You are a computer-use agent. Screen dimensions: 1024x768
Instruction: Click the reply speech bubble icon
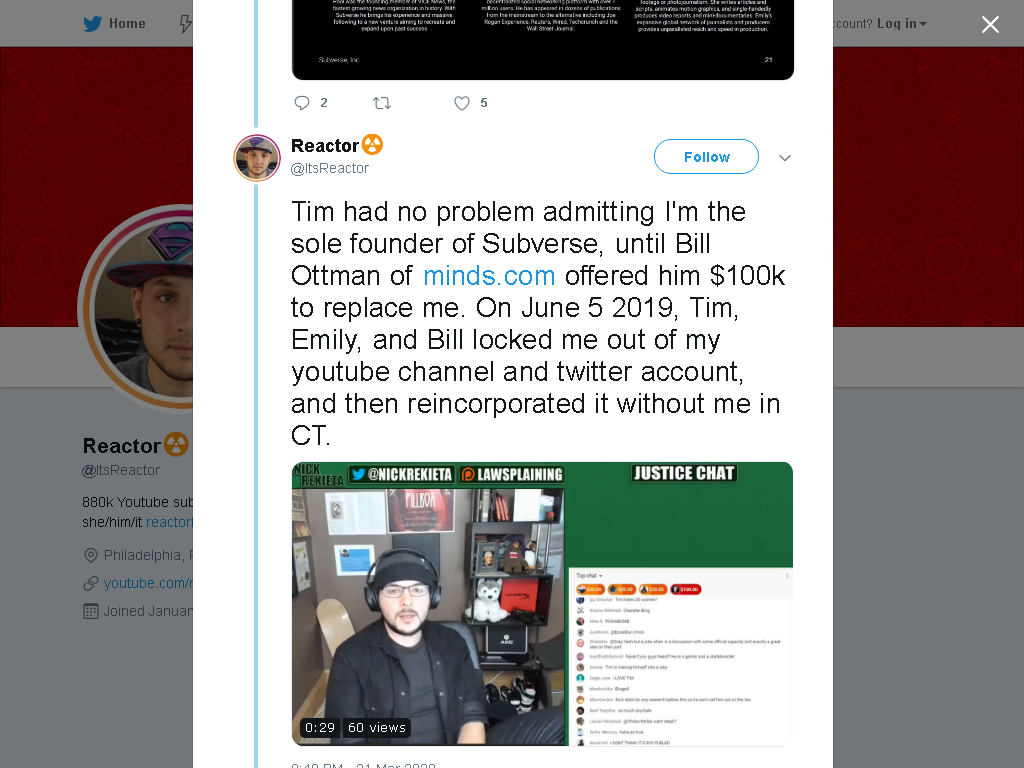pos(302,103)
